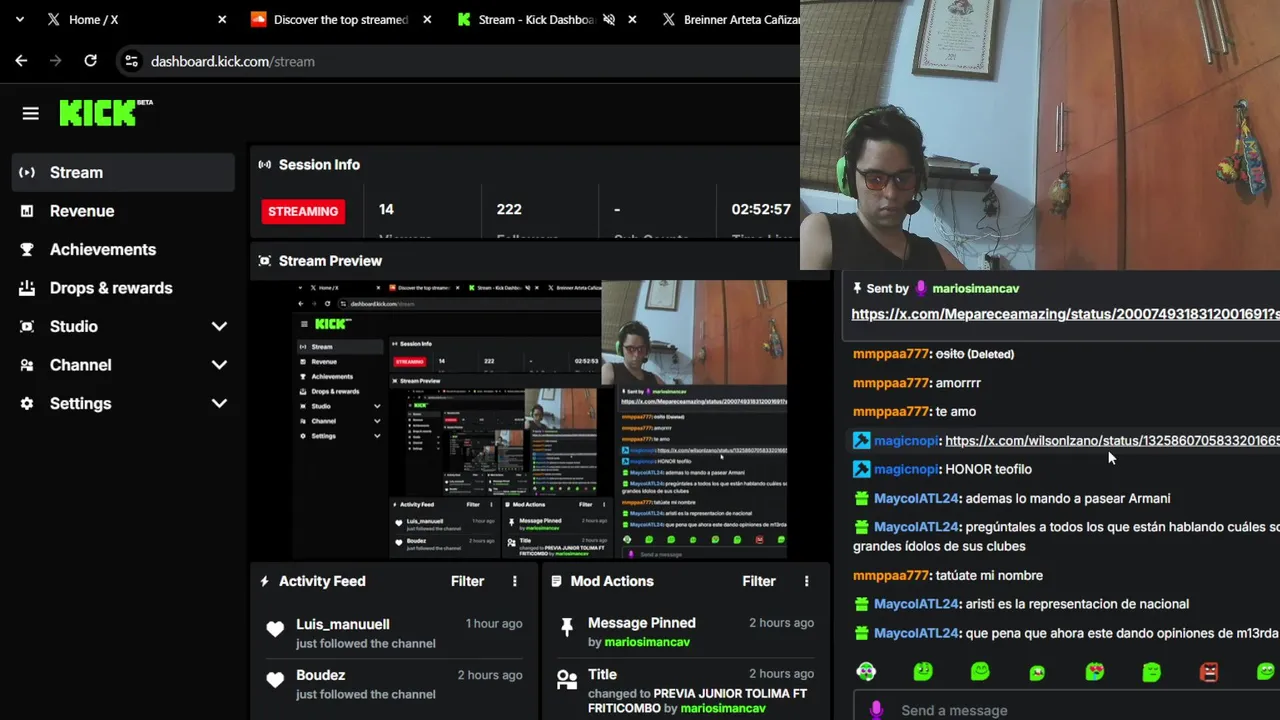The image size is (1280, 720).
Task: Expand the Channel section chevron
Action: point(219,365)
